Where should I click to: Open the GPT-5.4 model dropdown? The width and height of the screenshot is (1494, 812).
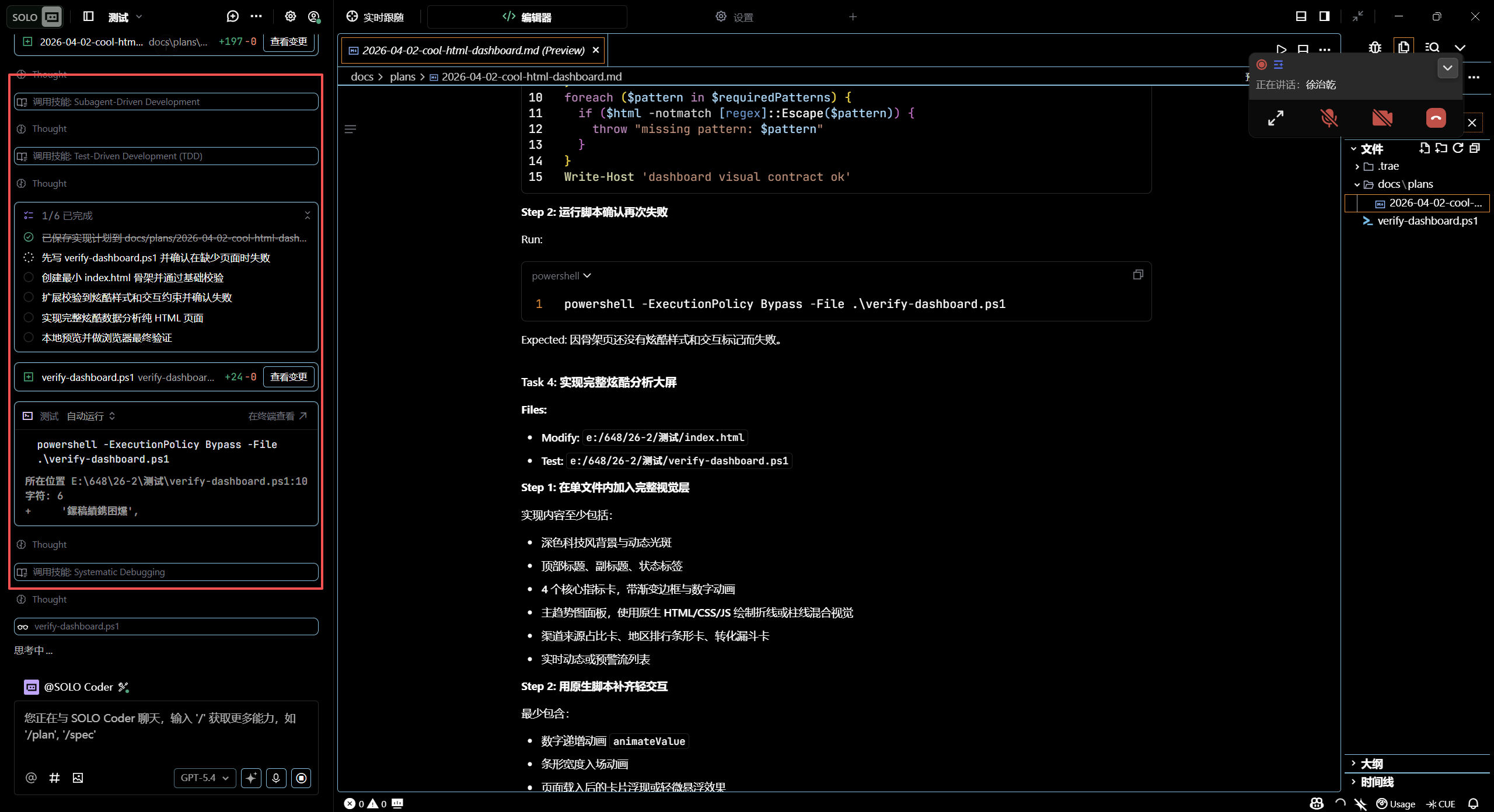click(x=204, y=778)
